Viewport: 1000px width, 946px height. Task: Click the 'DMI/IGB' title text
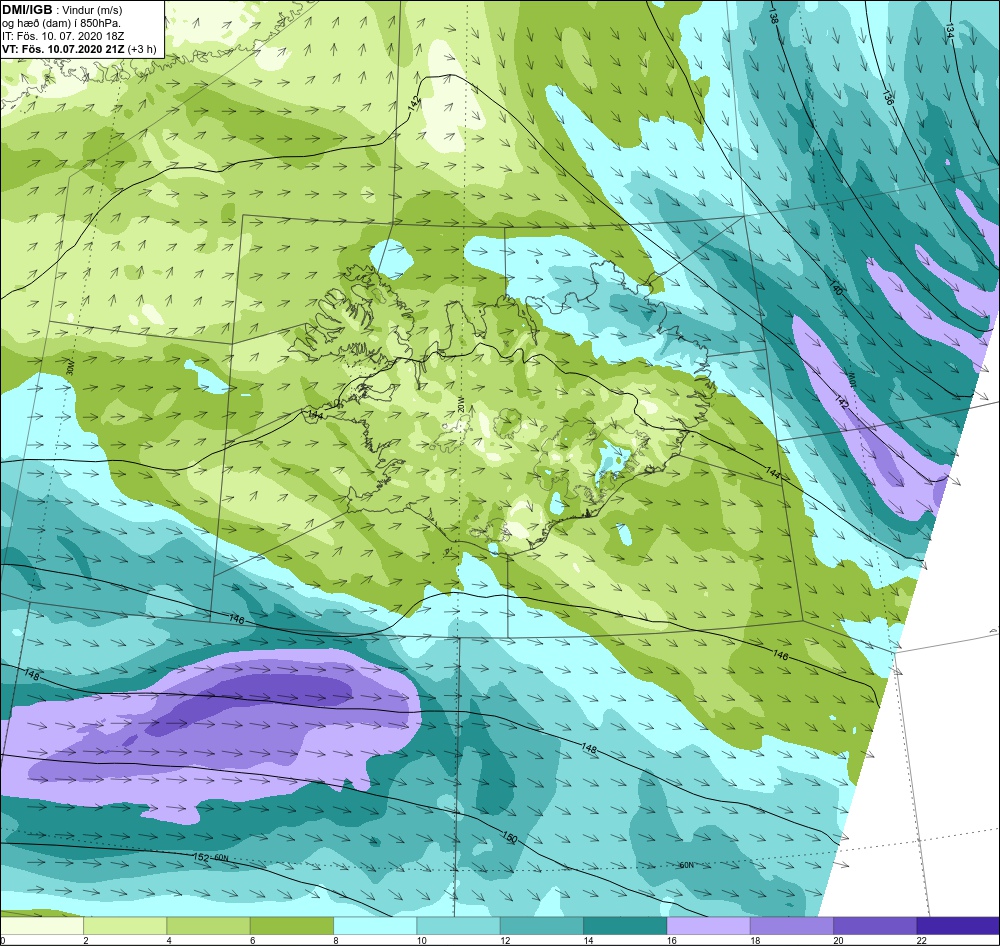27,10
